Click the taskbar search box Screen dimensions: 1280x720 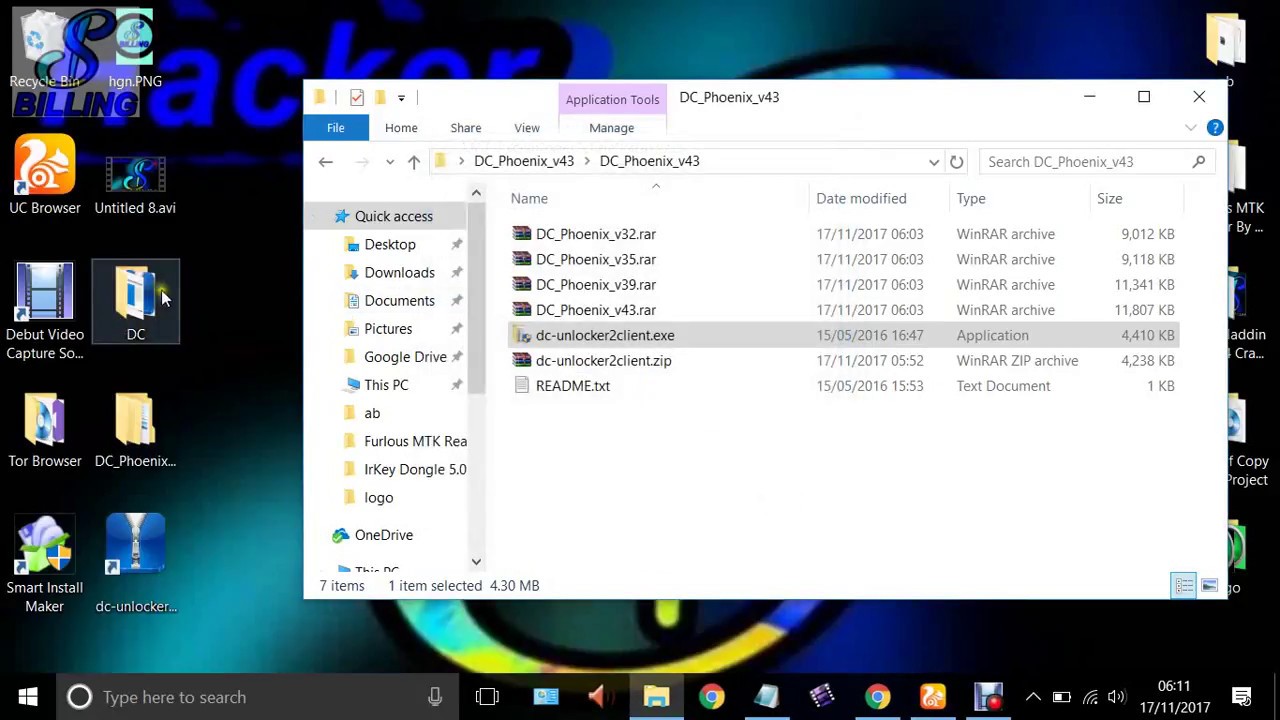pos(255,697)
